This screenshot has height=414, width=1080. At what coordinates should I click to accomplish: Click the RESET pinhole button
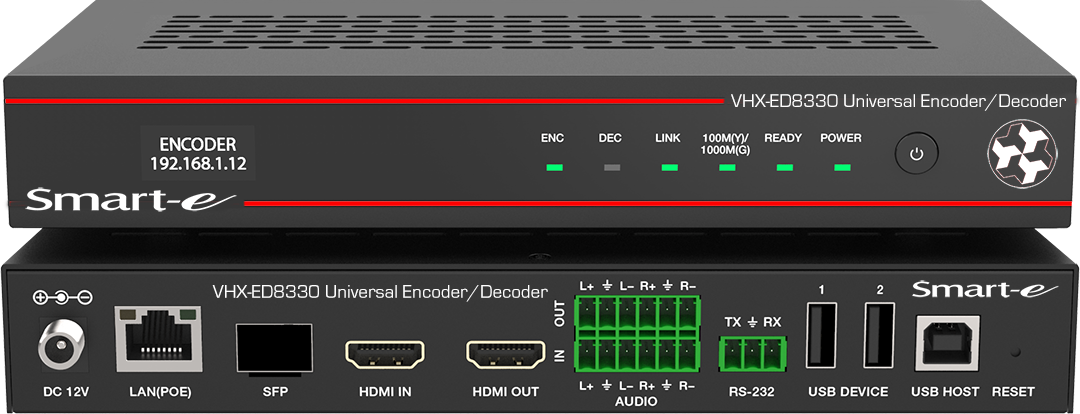click(1015, 352)
